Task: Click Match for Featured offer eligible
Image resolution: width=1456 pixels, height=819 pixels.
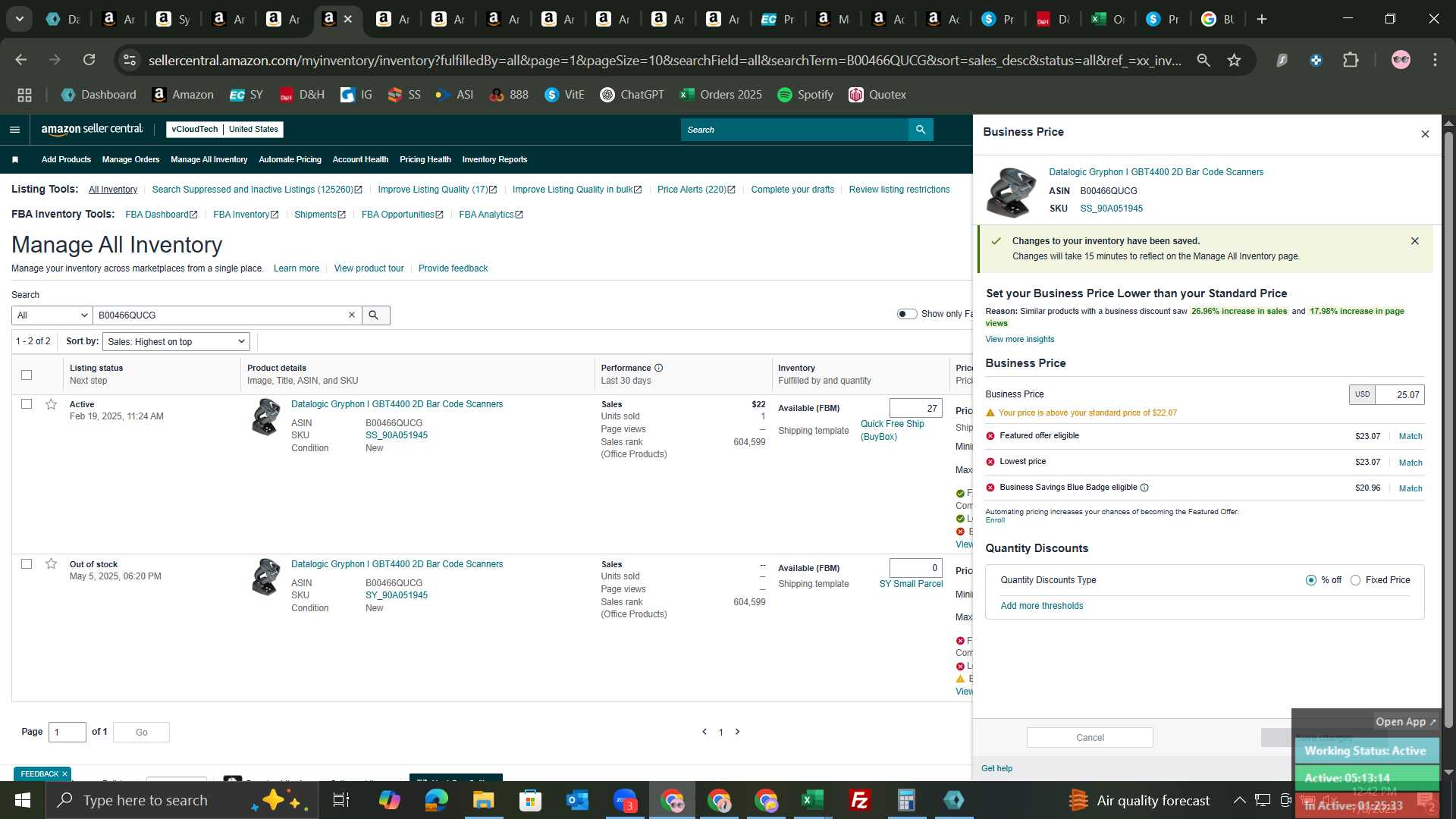Action: click(x=1410, y=437)
